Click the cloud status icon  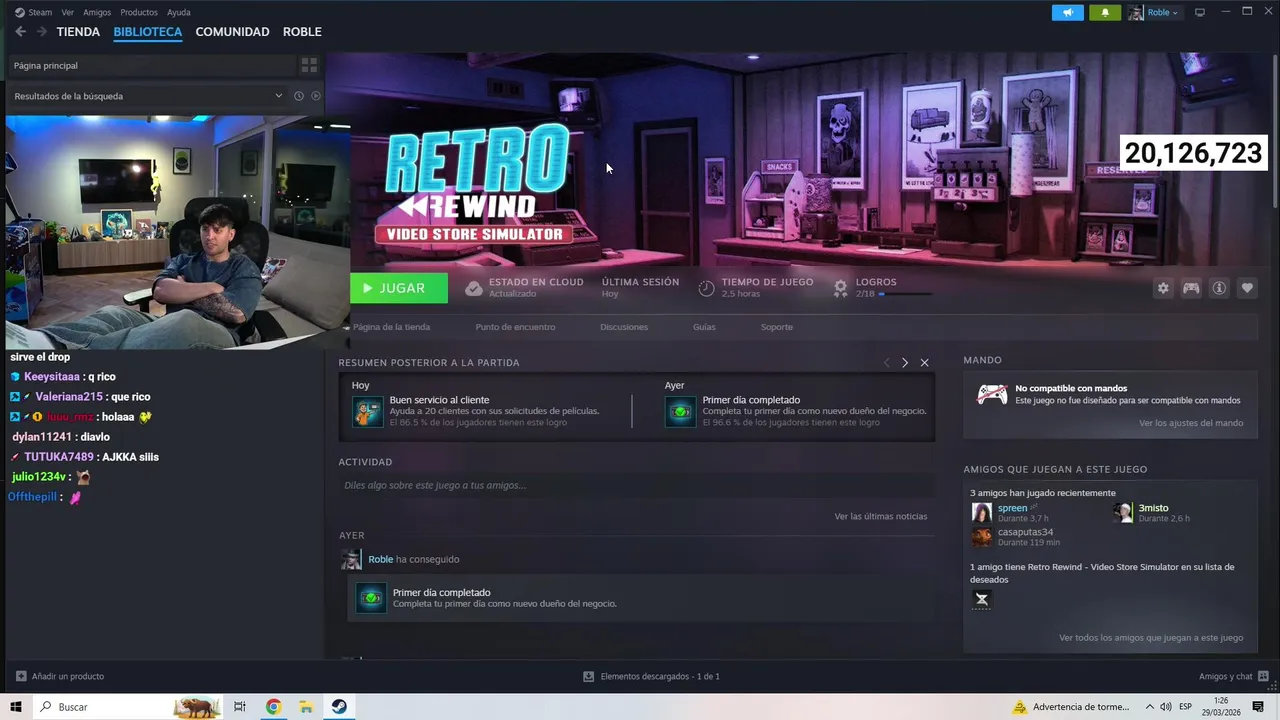474,288
